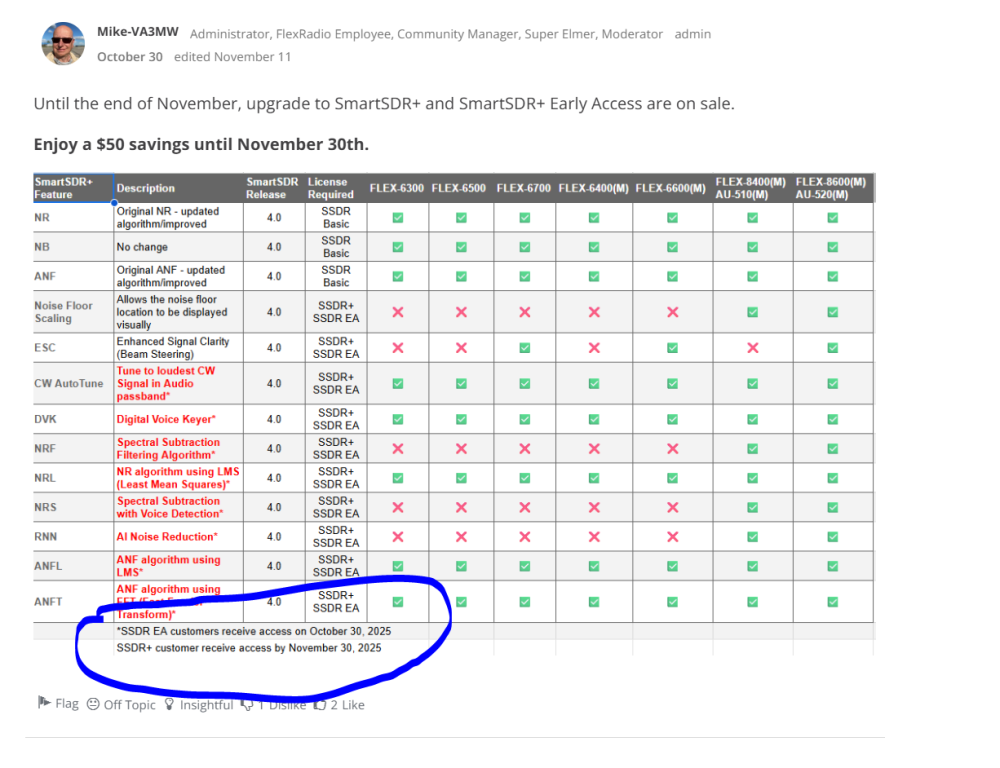
Task: Click the ANFT row FLEX-6500 check mark
Action: 461,602
